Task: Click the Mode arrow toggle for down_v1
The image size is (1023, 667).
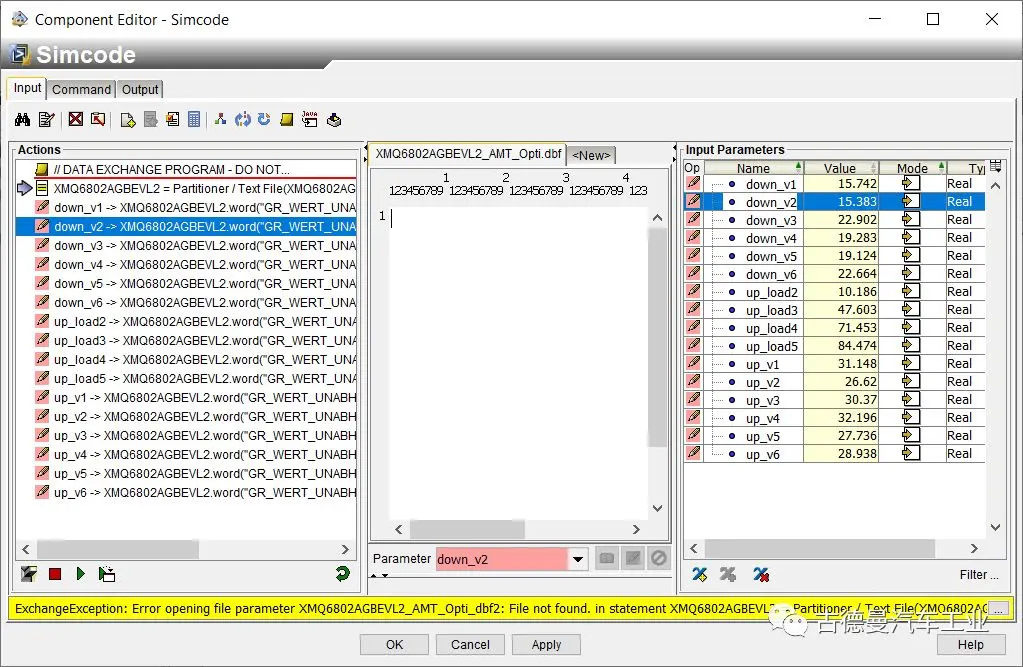Action: [910, 184]
